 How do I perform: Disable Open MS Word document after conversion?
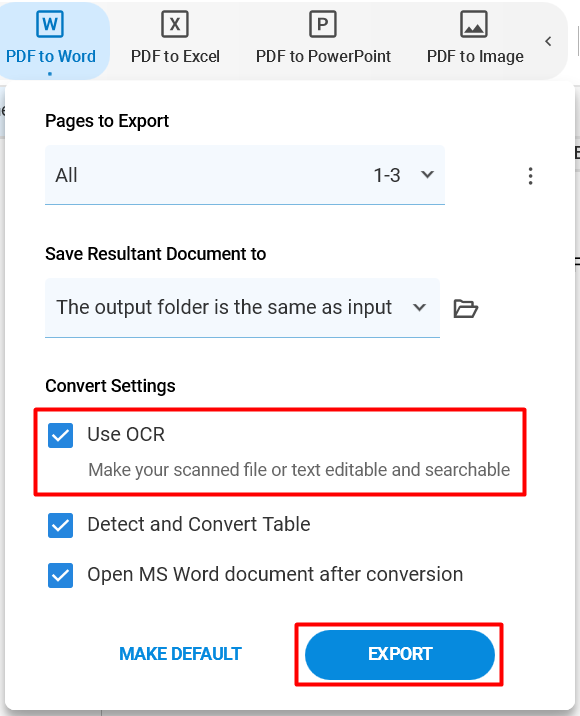coord(60,575)
